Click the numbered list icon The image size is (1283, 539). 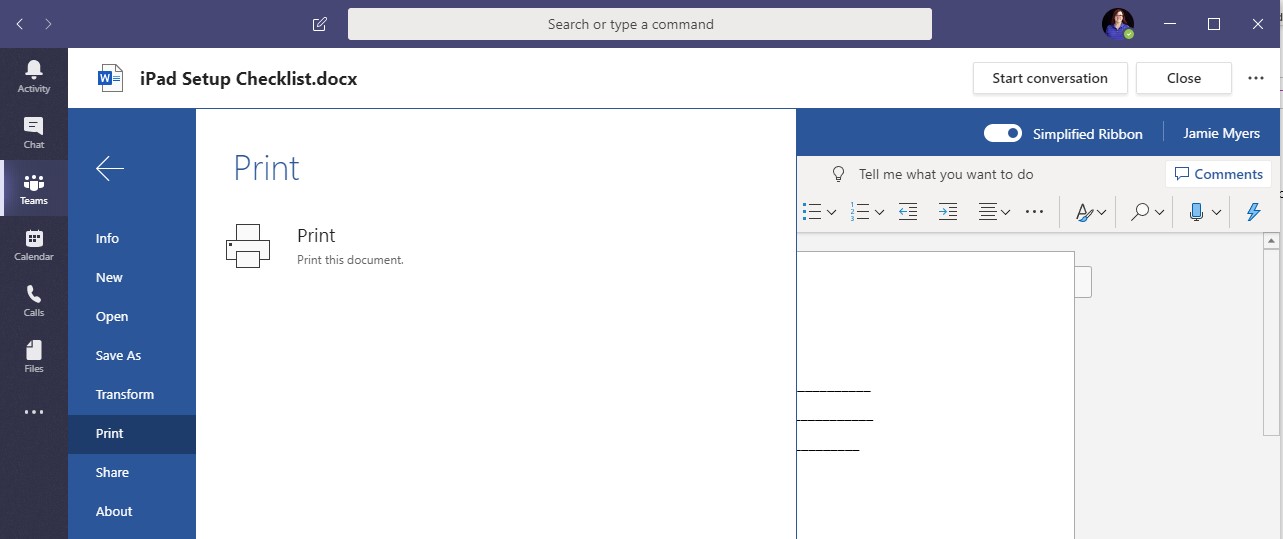click(x=860, y=212)
